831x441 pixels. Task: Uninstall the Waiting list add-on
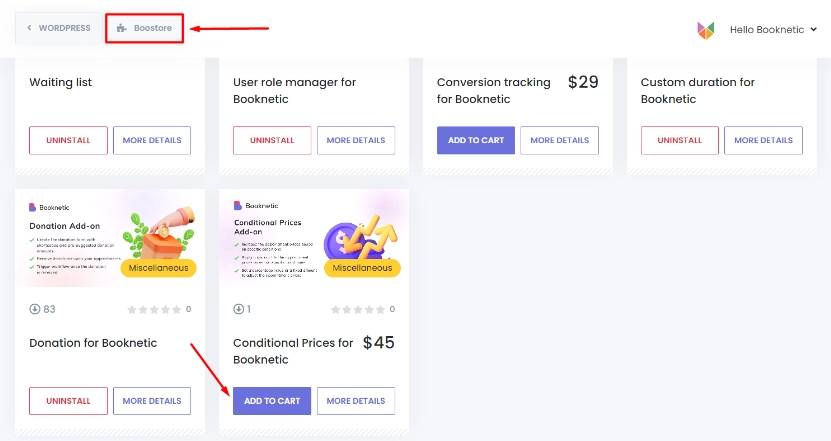[x=68, y=140]
